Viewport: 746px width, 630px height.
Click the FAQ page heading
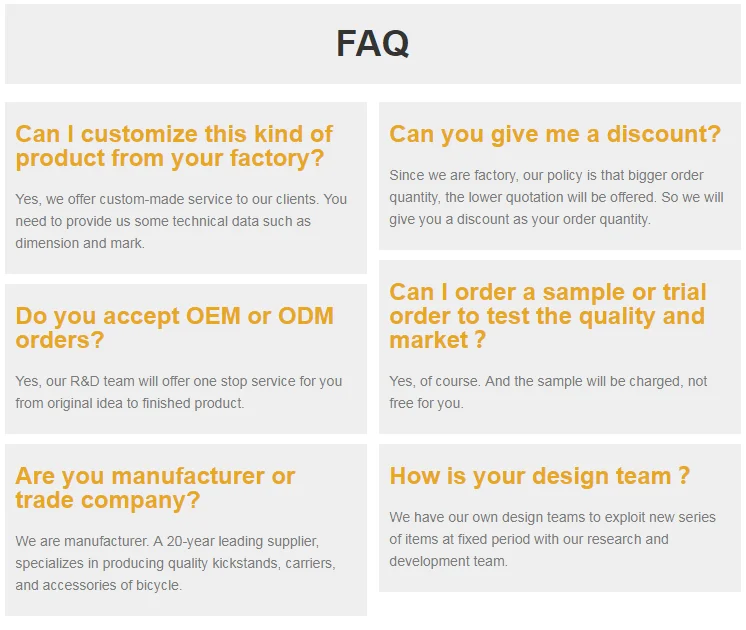click(x=373, y=43)
